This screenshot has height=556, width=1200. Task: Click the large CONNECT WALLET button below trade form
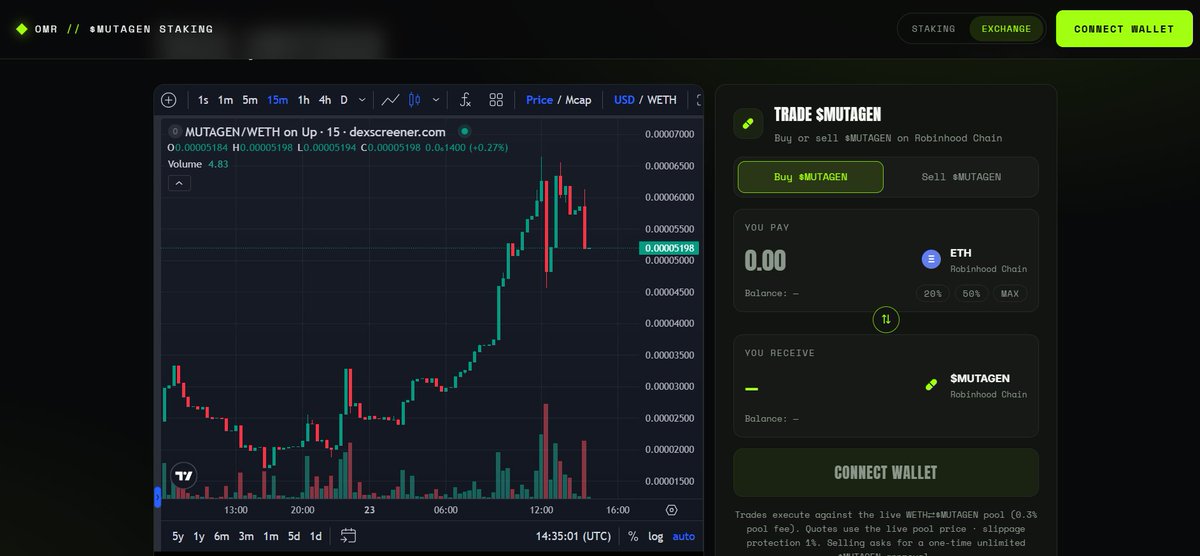(x=886, y=472)
